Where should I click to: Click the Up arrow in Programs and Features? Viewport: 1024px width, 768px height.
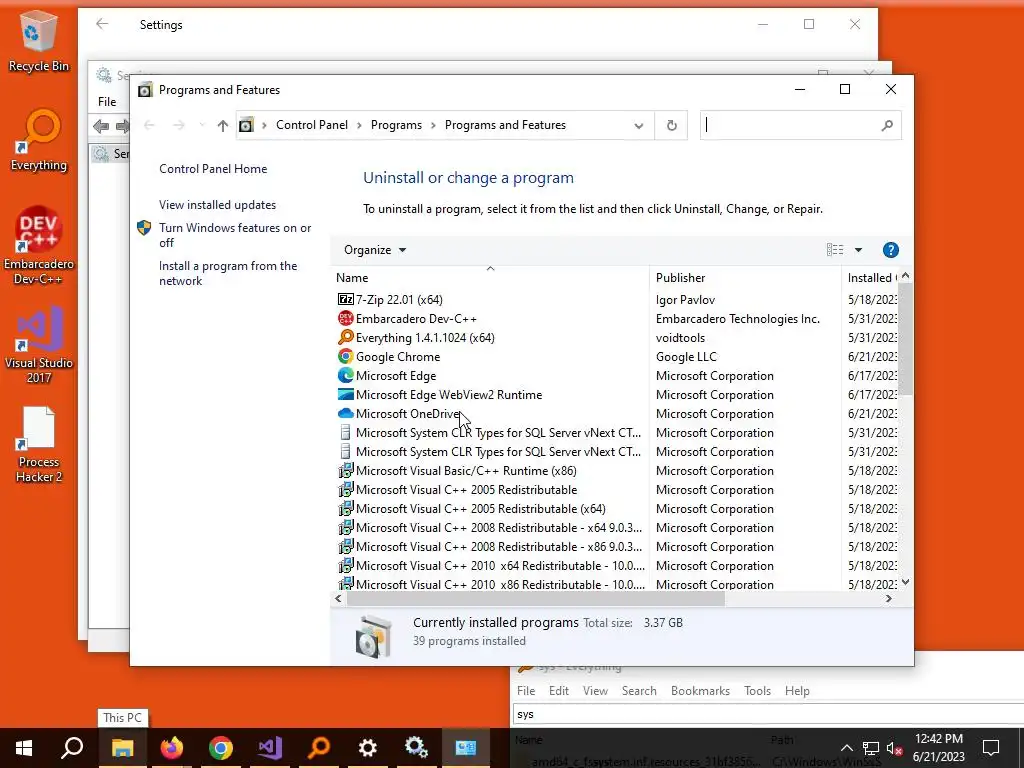(x=223, y=125)
